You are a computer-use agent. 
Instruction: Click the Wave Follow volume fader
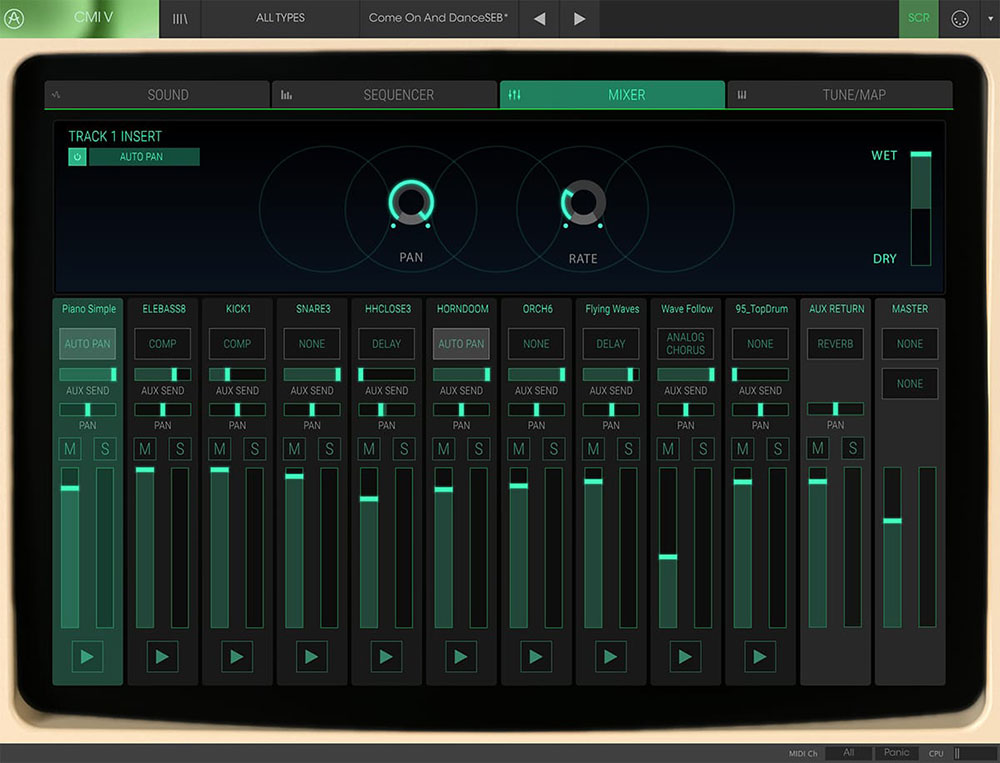point(668,557)
